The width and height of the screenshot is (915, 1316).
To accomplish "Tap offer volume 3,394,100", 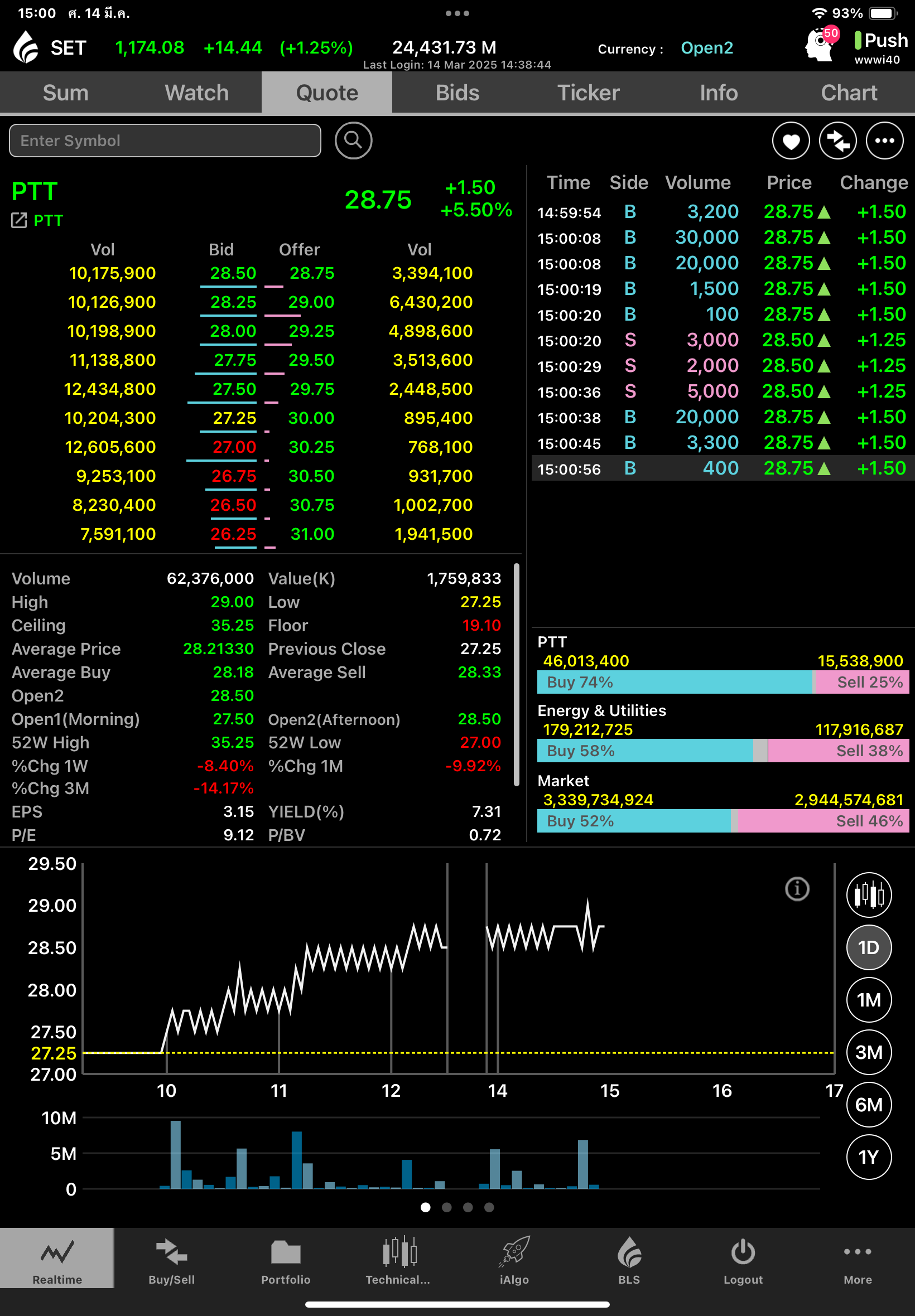I will tap(432, 273).
